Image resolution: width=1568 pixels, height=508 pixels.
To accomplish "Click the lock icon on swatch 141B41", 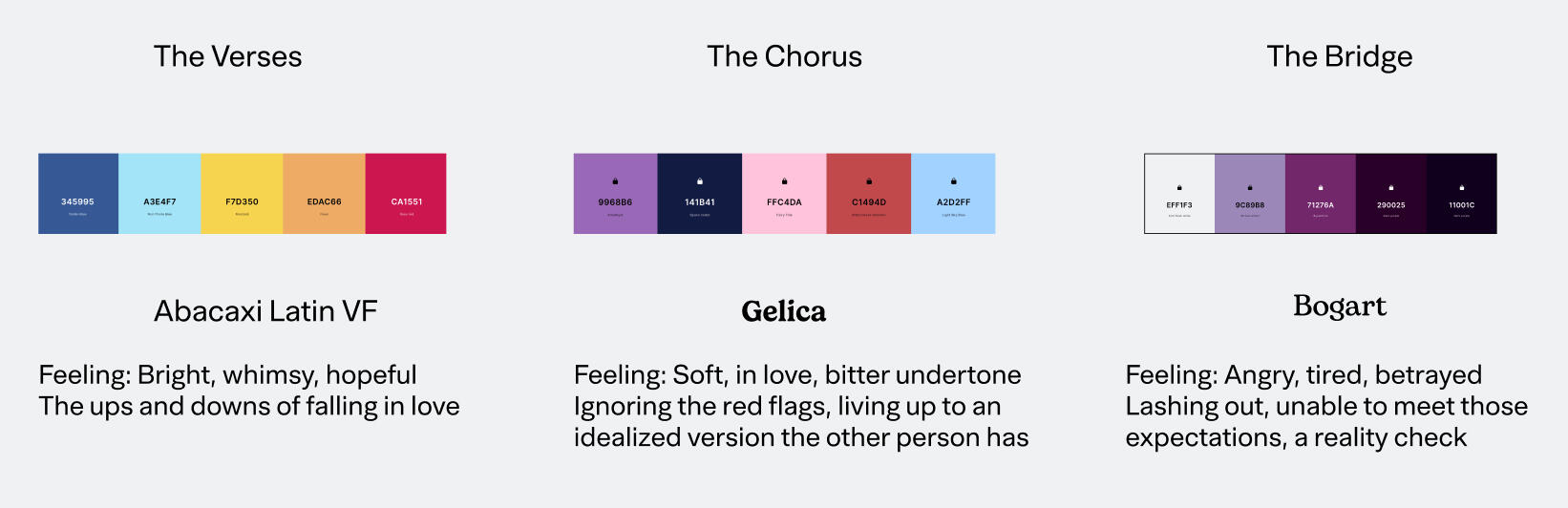I will click(x=700, y=181).
